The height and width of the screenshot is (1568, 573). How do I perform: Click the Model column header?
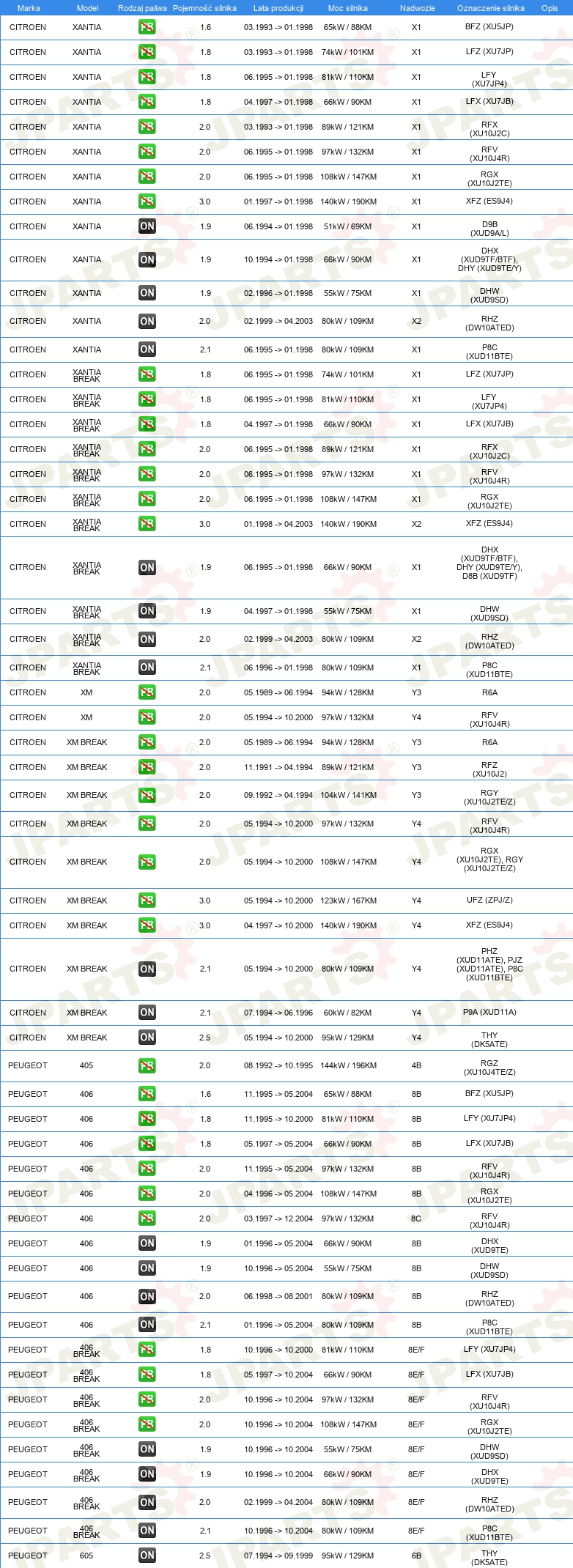[88, 8]
